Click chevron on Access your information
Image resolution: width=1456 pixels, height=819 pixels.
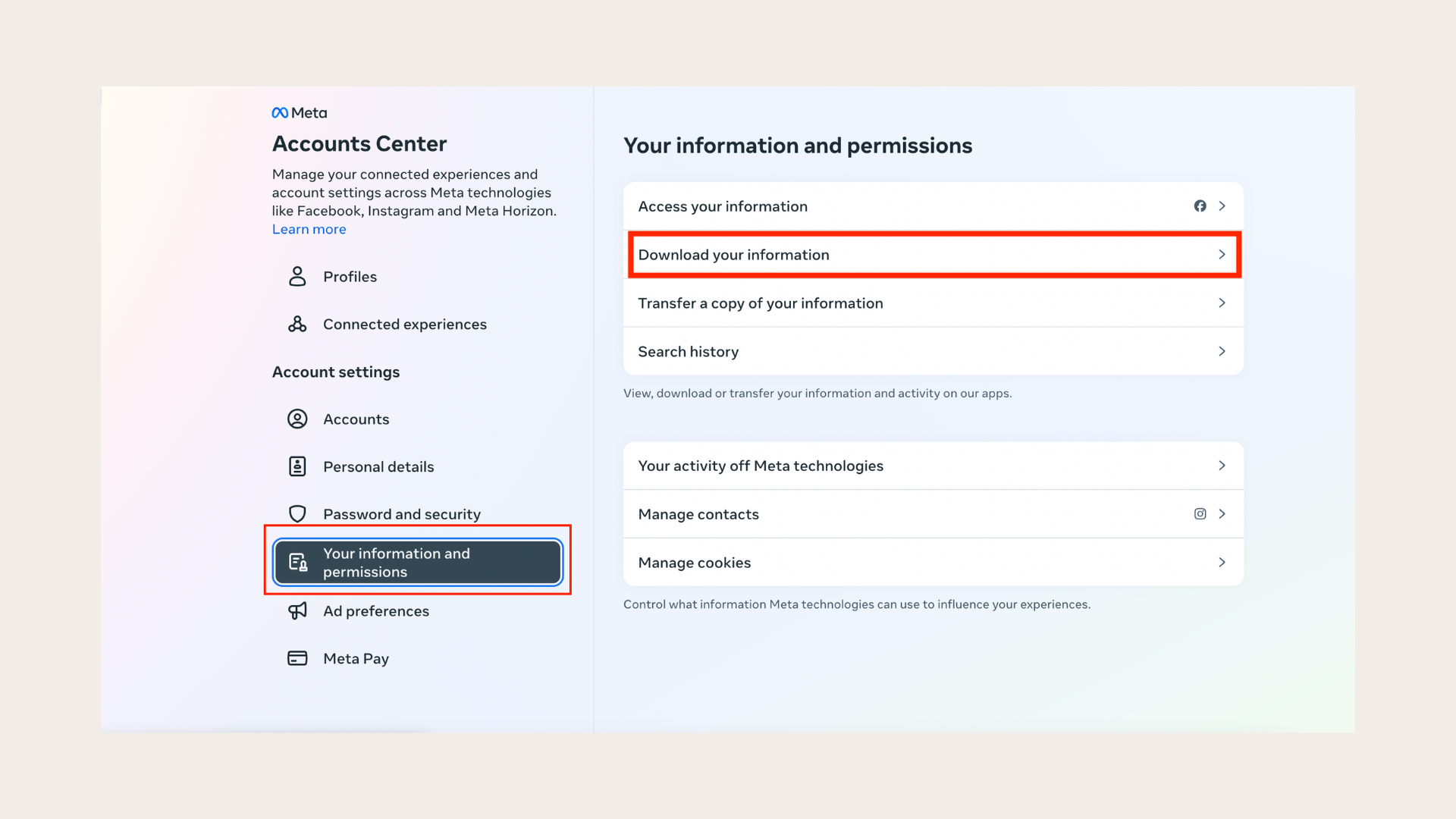pyautogui.click(x=1222, y=206)
